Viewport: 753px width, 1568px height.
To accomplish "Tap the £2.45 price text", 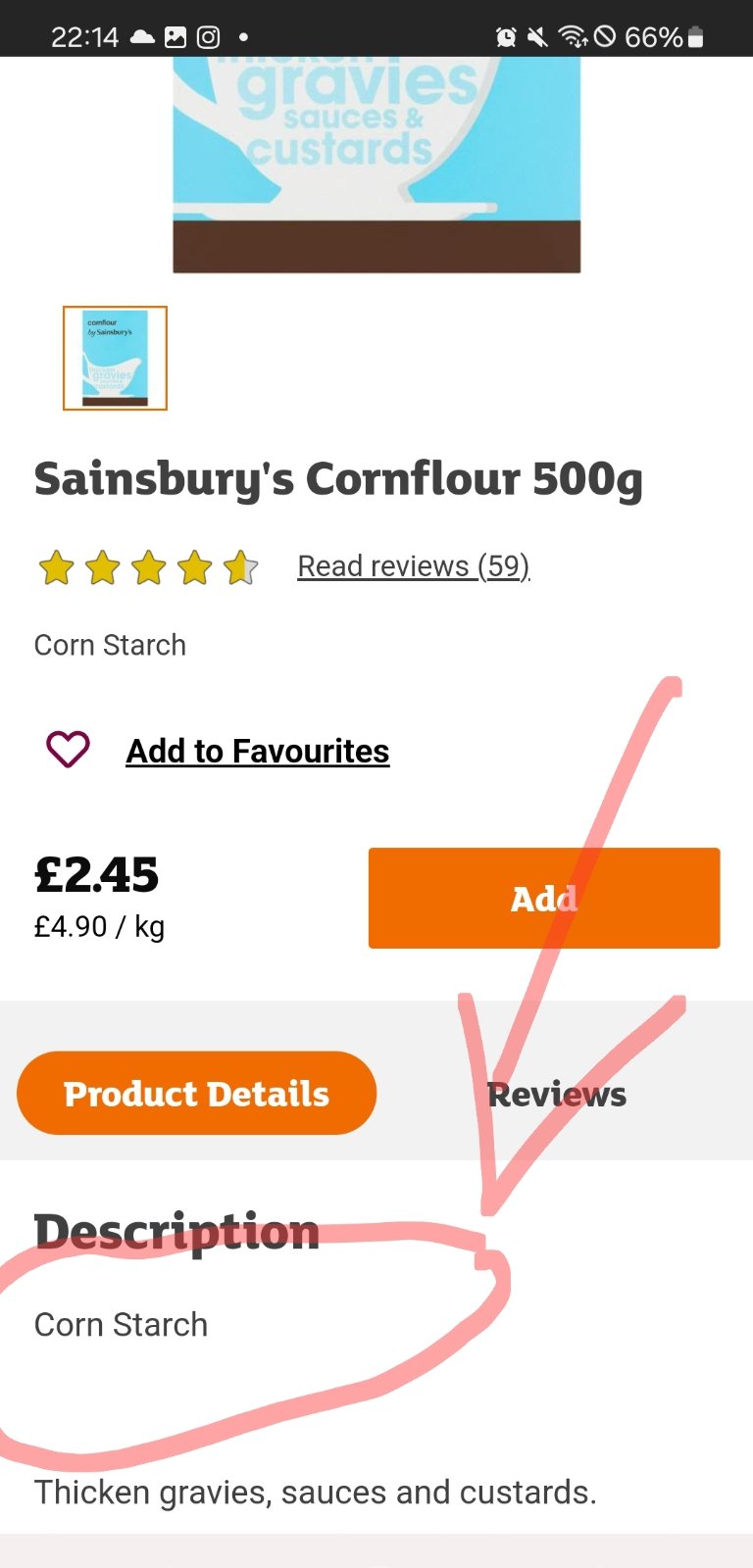I will pyautogui.click(x=96, y=875).
